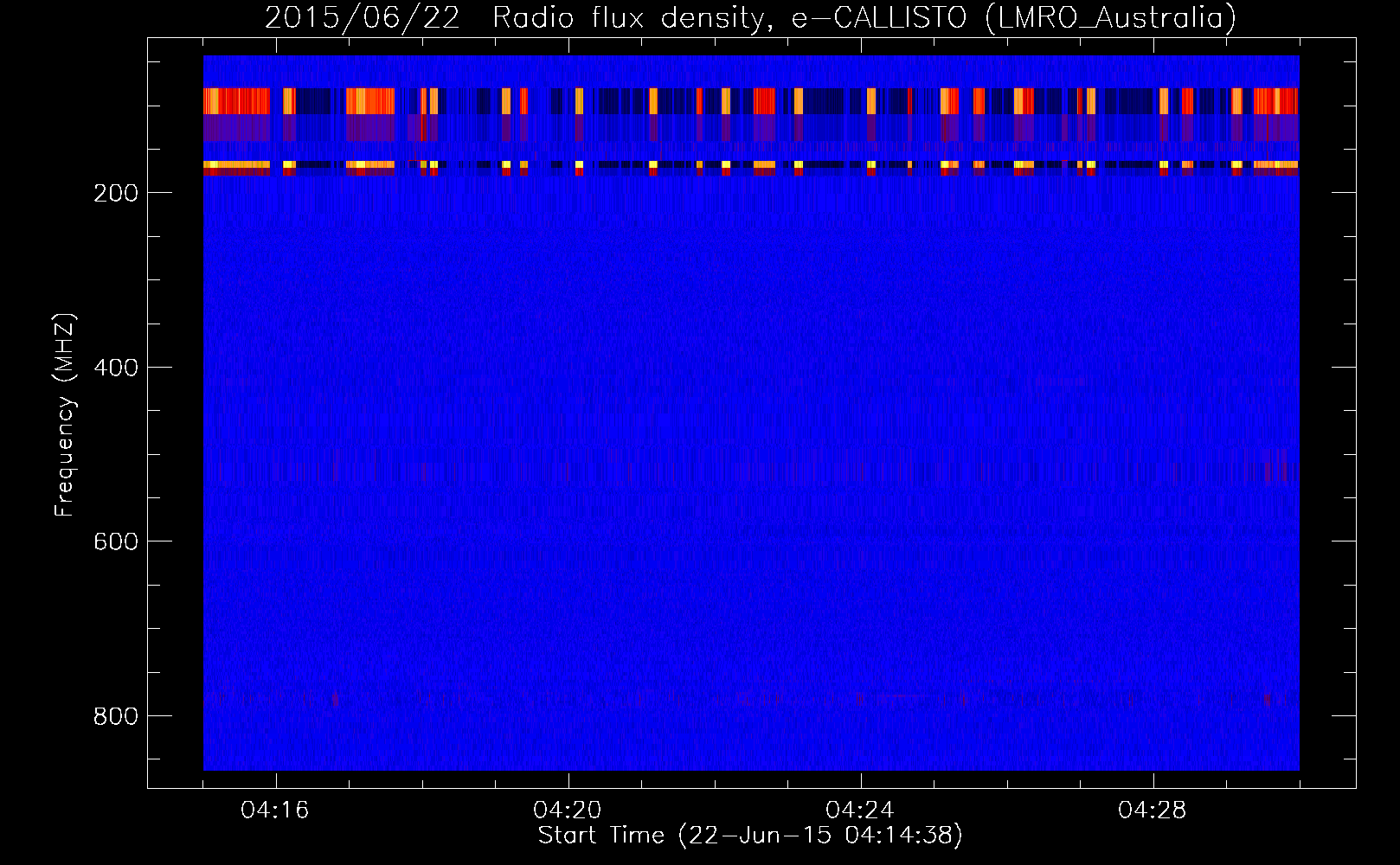Click the '04:28' time tick label
This screenshot has height=865, width=1400.
point(1153,811)
